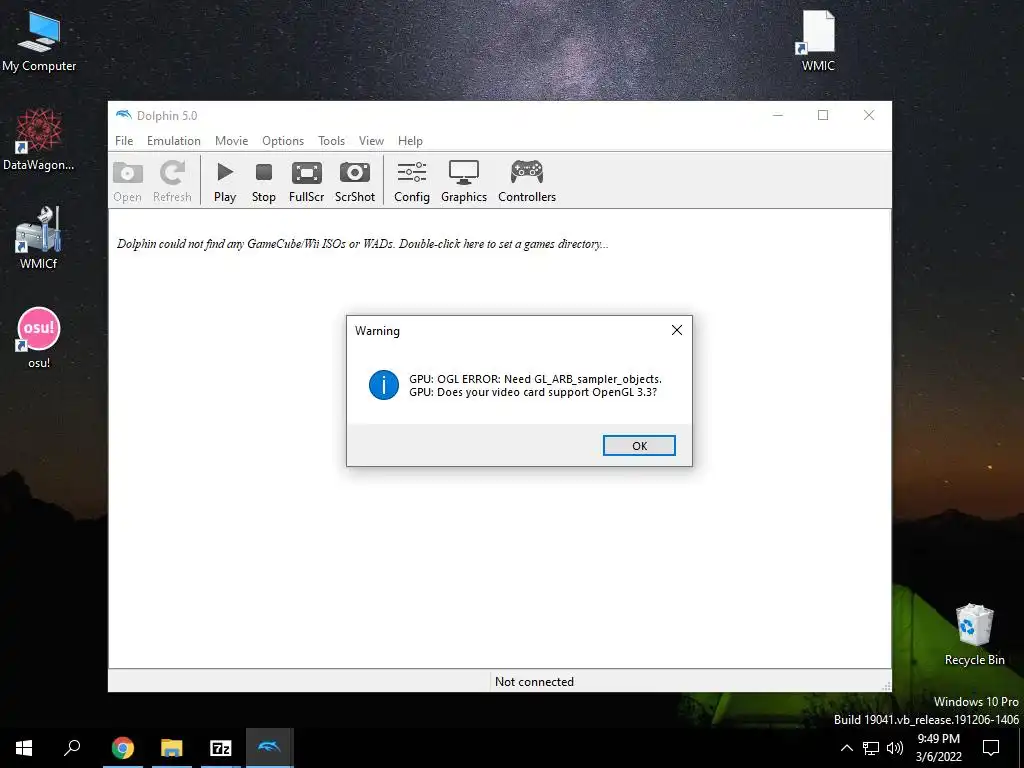Click the Open toolbar icon in Dolphin
Screen dimensions: 1024x768
(x=127, y=182)
